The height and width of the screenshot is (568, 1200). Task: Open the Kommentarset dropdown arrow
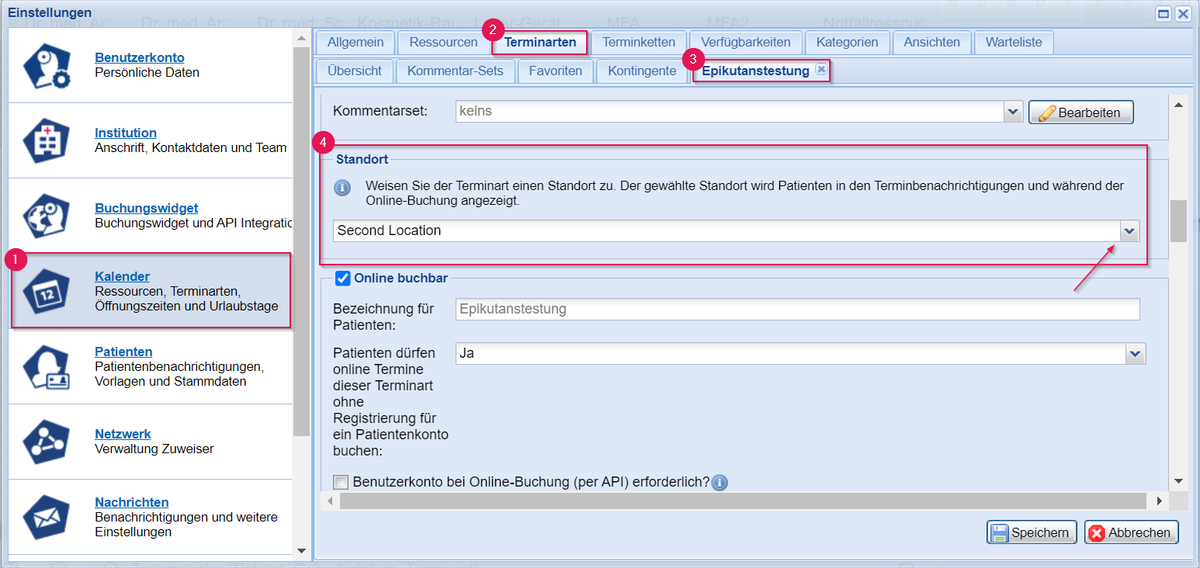click(x=1012, y=112)
